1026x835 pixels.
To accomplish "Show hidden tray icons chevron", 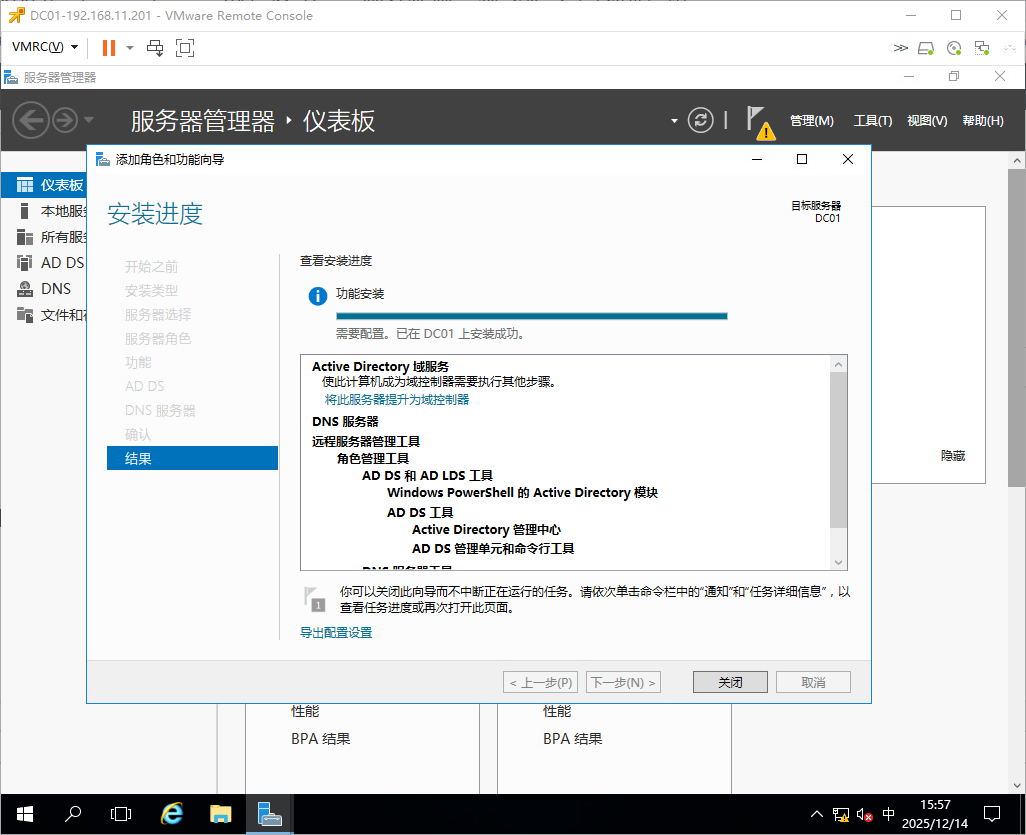I will click(817, 815).
